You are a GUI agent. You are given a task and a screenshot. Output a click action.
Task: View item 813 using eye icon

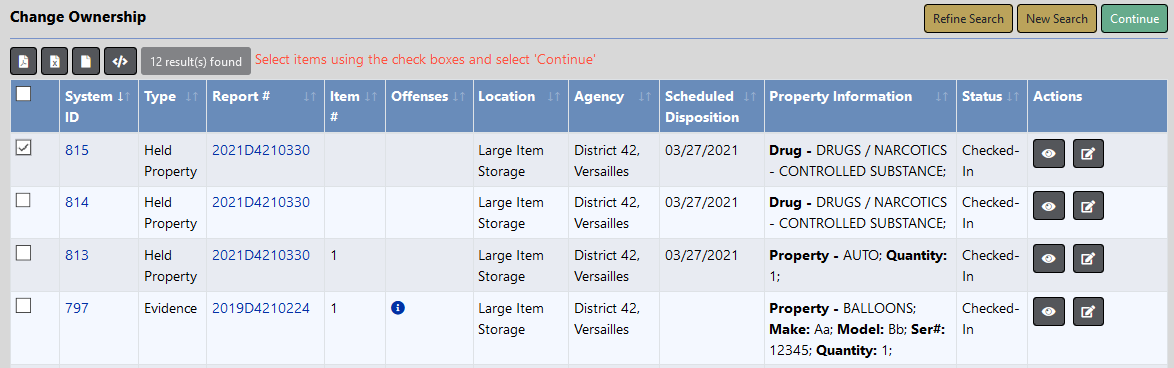(1049, 259)
